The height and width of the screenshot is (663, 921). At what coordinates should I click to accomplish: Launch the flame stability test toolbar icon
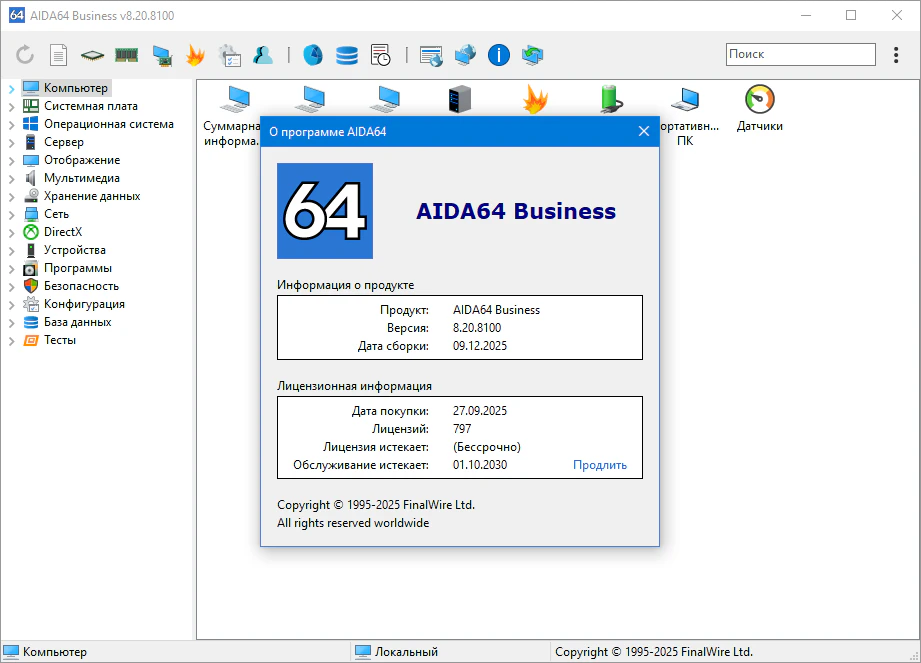point(195,55)
